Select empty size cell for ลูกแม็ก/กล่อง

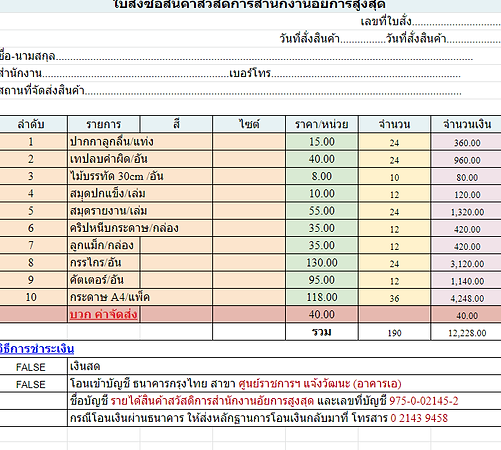(x=249, y=246)
